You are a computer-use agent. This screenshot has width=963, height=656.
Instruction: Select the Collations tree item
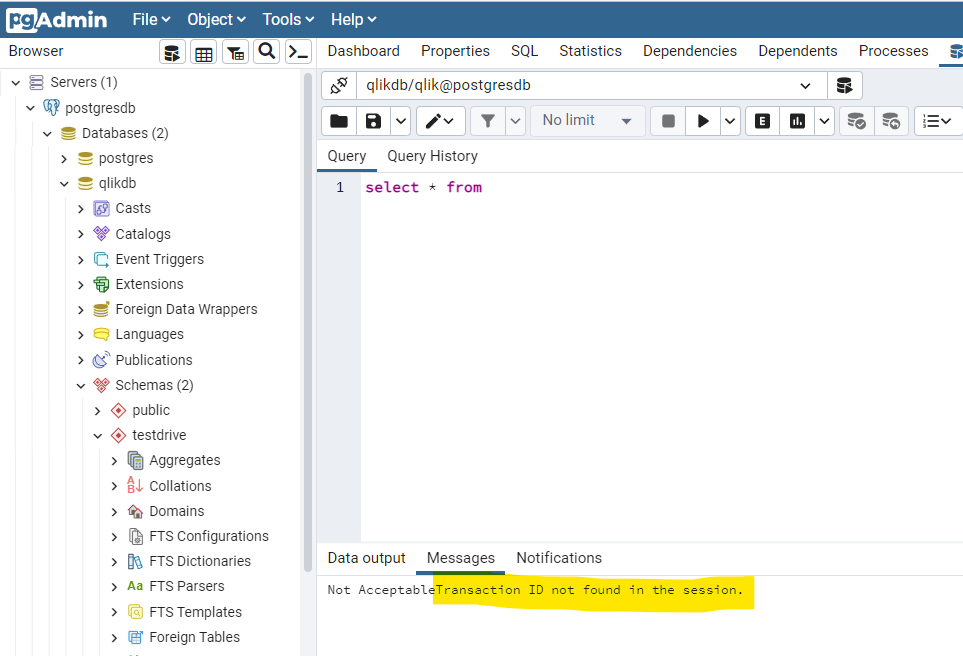(180, 486)
